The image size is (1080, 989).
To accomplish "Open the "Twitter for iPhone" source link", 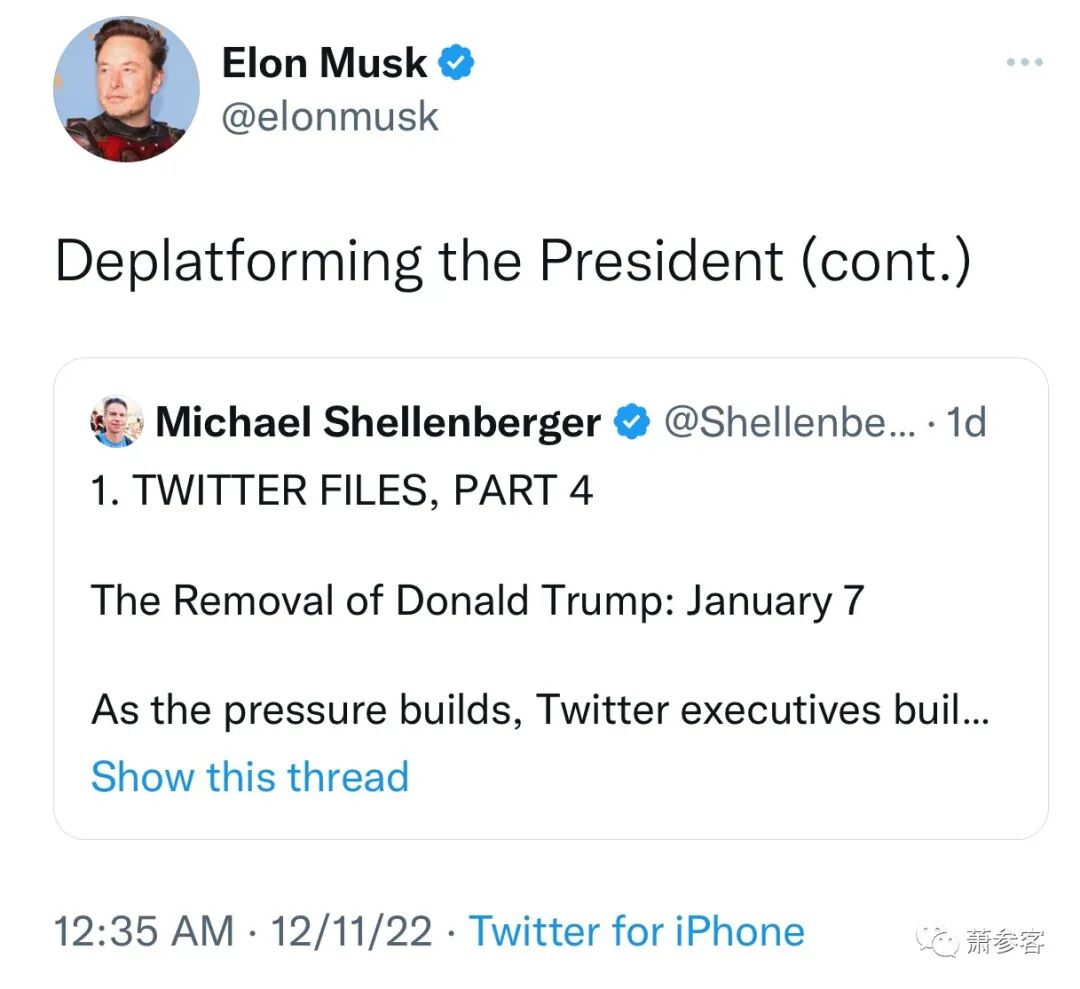I will pyautogui.click(x=637, y=931).
